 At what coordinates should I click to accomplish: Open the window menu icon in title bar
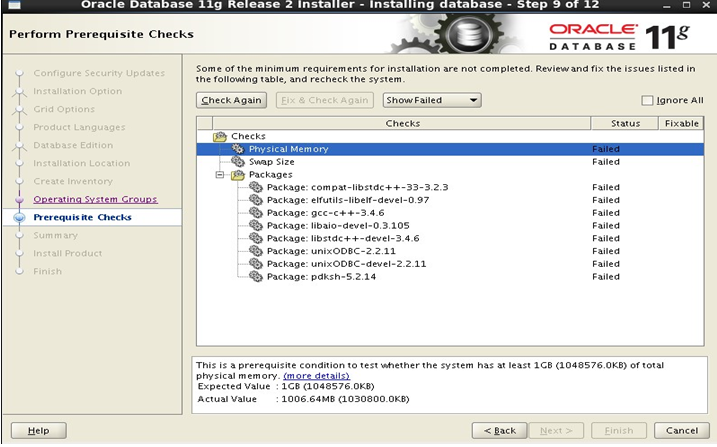[x=14, y=5]
